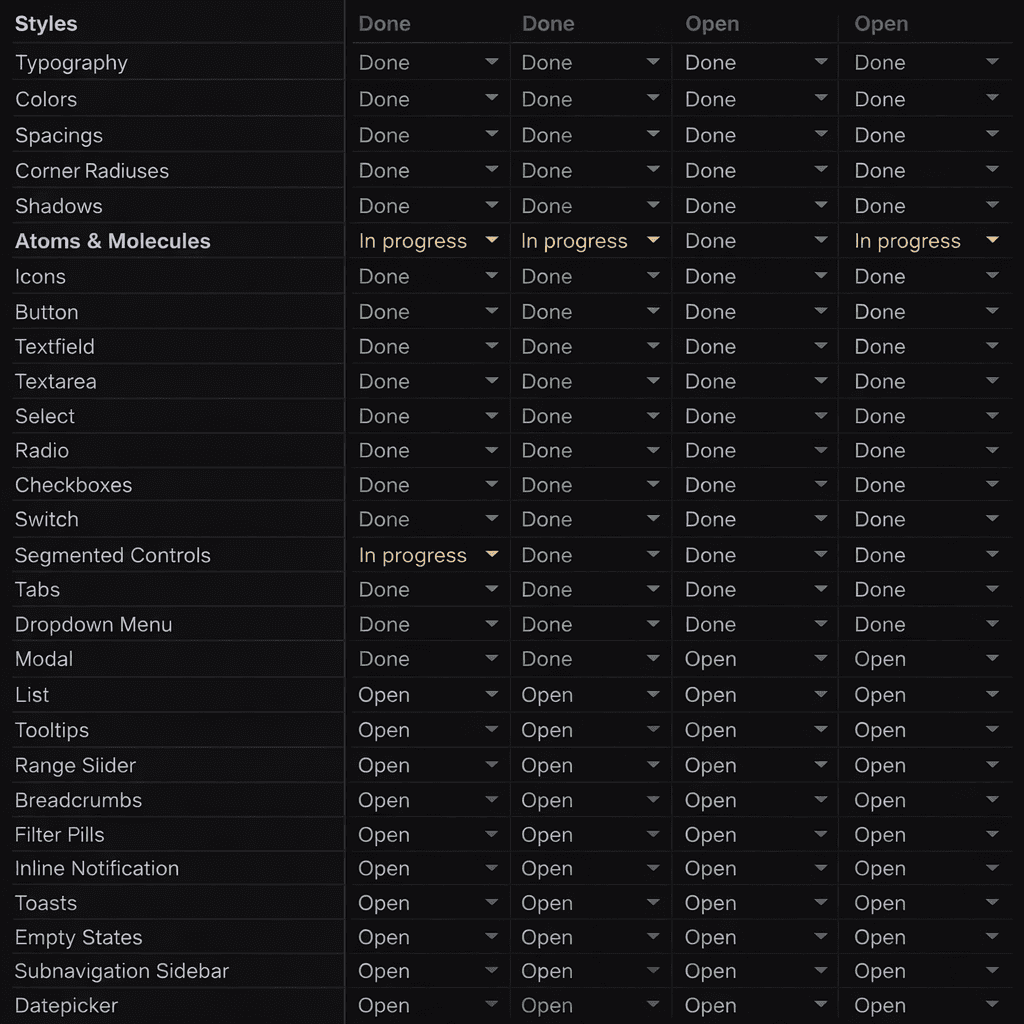Select the Range Slider row label
Viewport: 1024px width, 1024px height.
[x=75, y=765]
